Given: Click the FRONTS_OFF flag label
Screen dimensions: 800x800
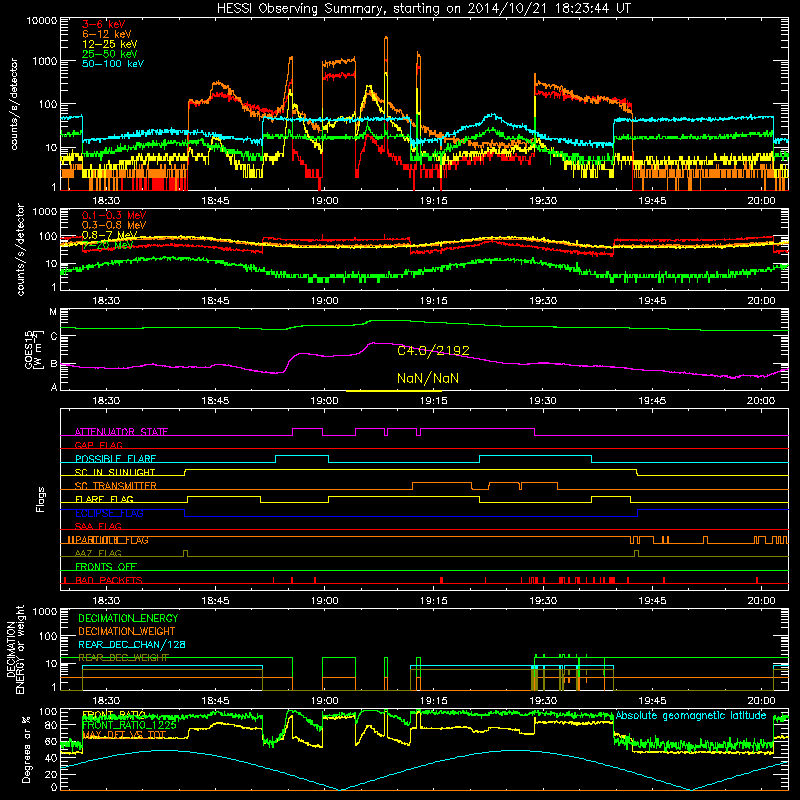Looking at the screenshot, I should [x=106, y=567].
